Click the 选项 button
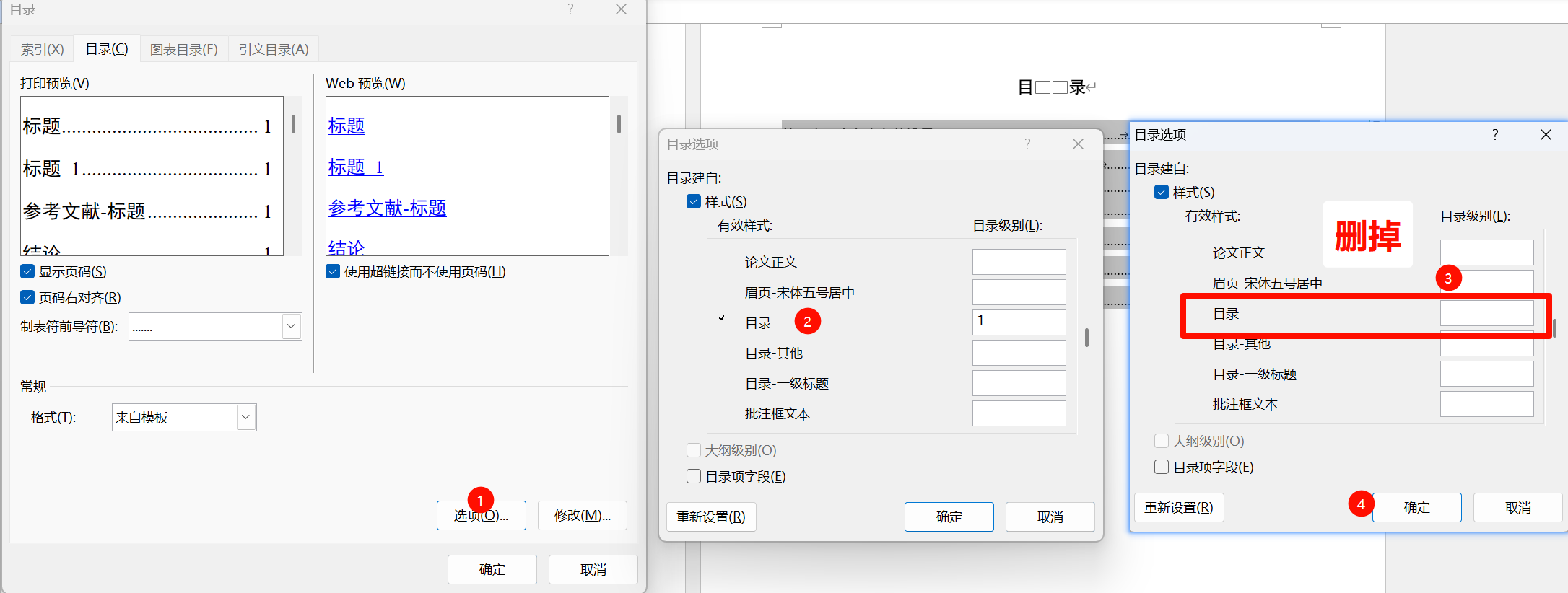 pyautogui.click(x=482, y=516)
